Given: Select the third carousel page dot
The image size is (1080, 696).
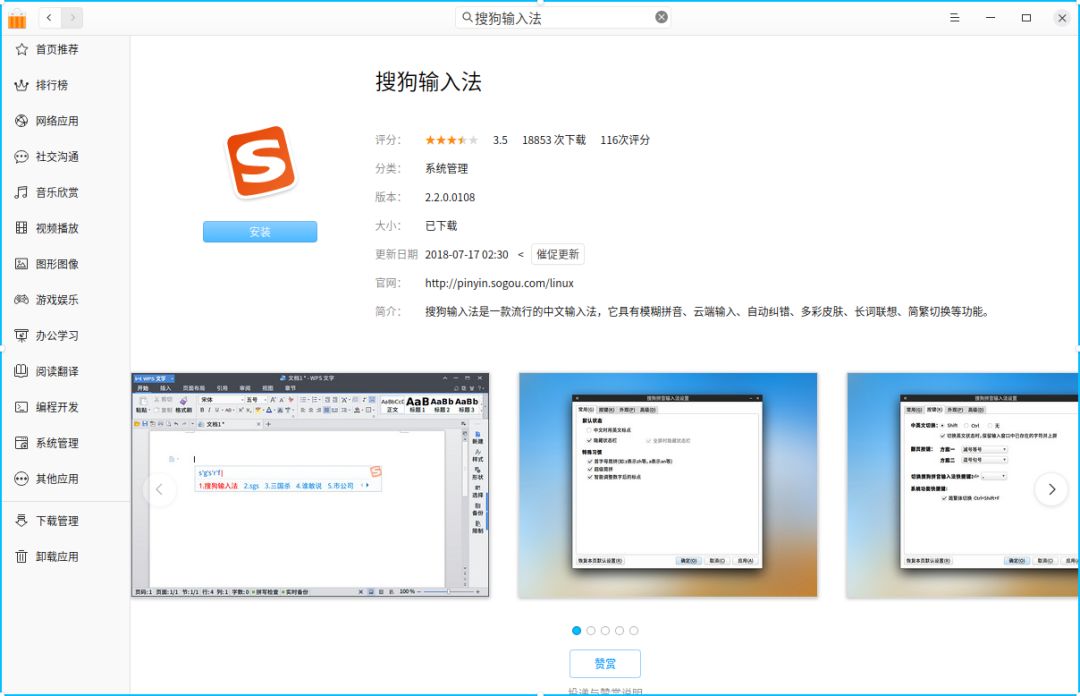Looking at the screenshot, I should pos(605,631).
